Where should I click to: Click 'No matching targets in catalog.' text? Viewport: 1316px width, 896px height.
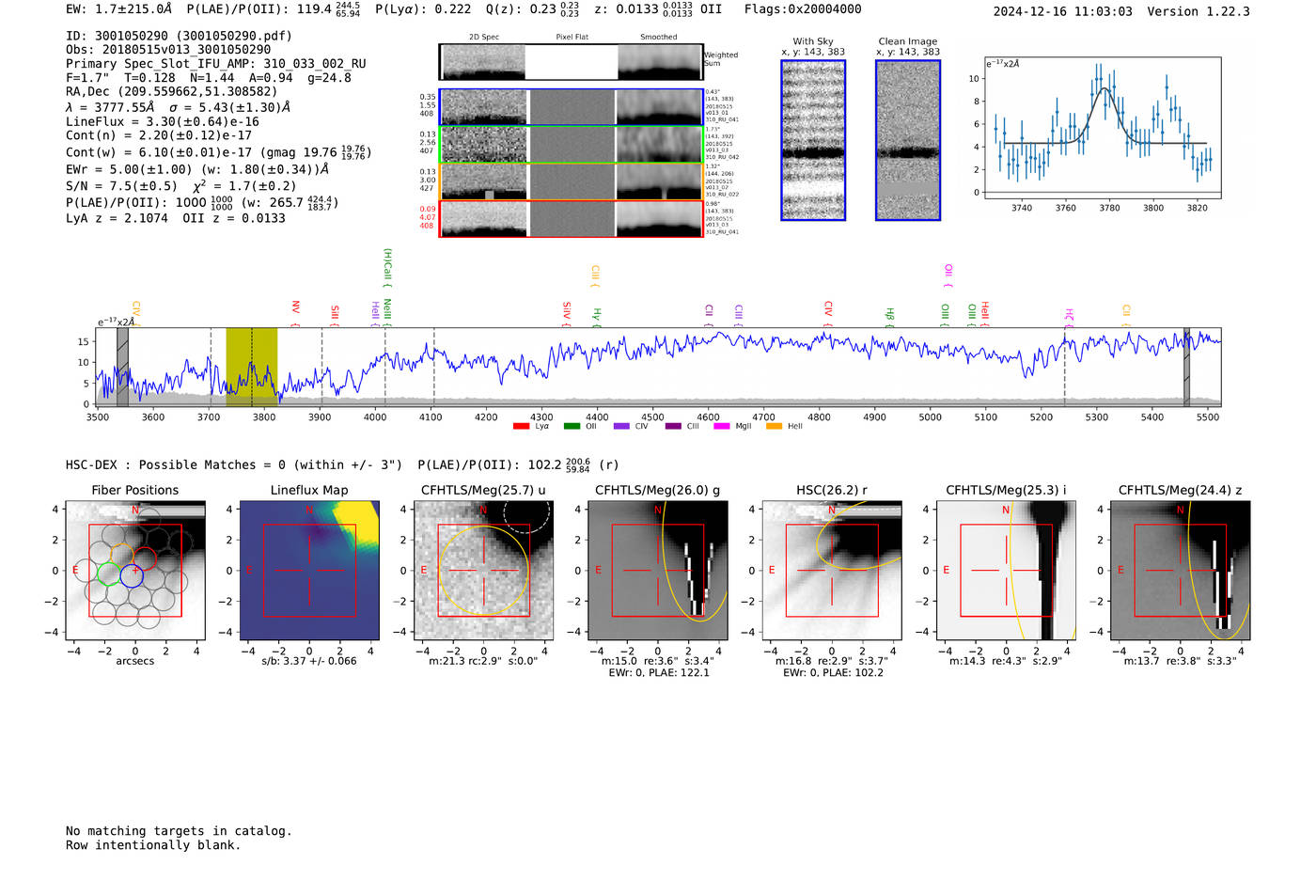coord(179,831)
